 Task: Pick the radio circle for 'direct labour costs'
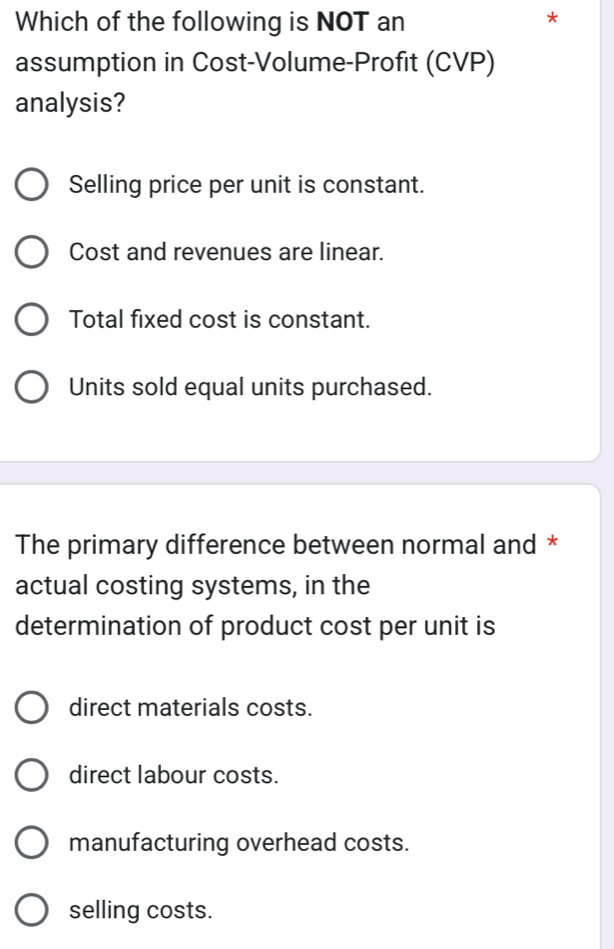pos(33,775)
